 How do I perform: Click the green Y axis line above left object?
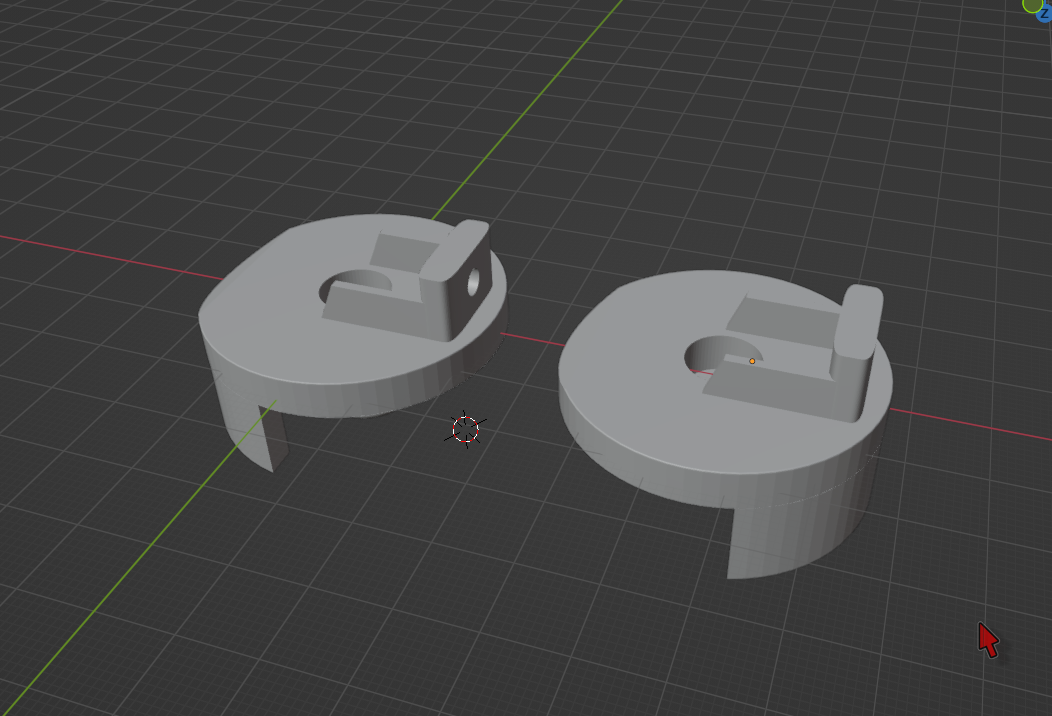coord(530,107)
